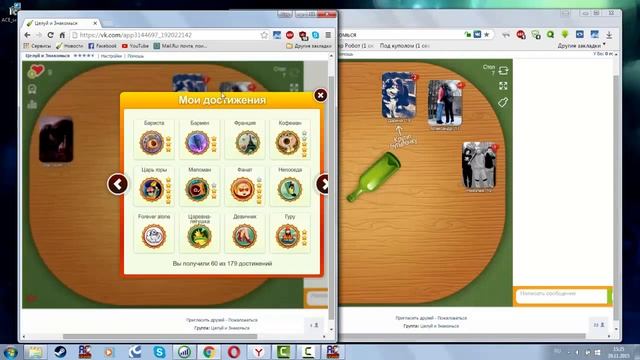640x360 pixels.
Task: Open YouTube bookmark
Action: (135, 46)
